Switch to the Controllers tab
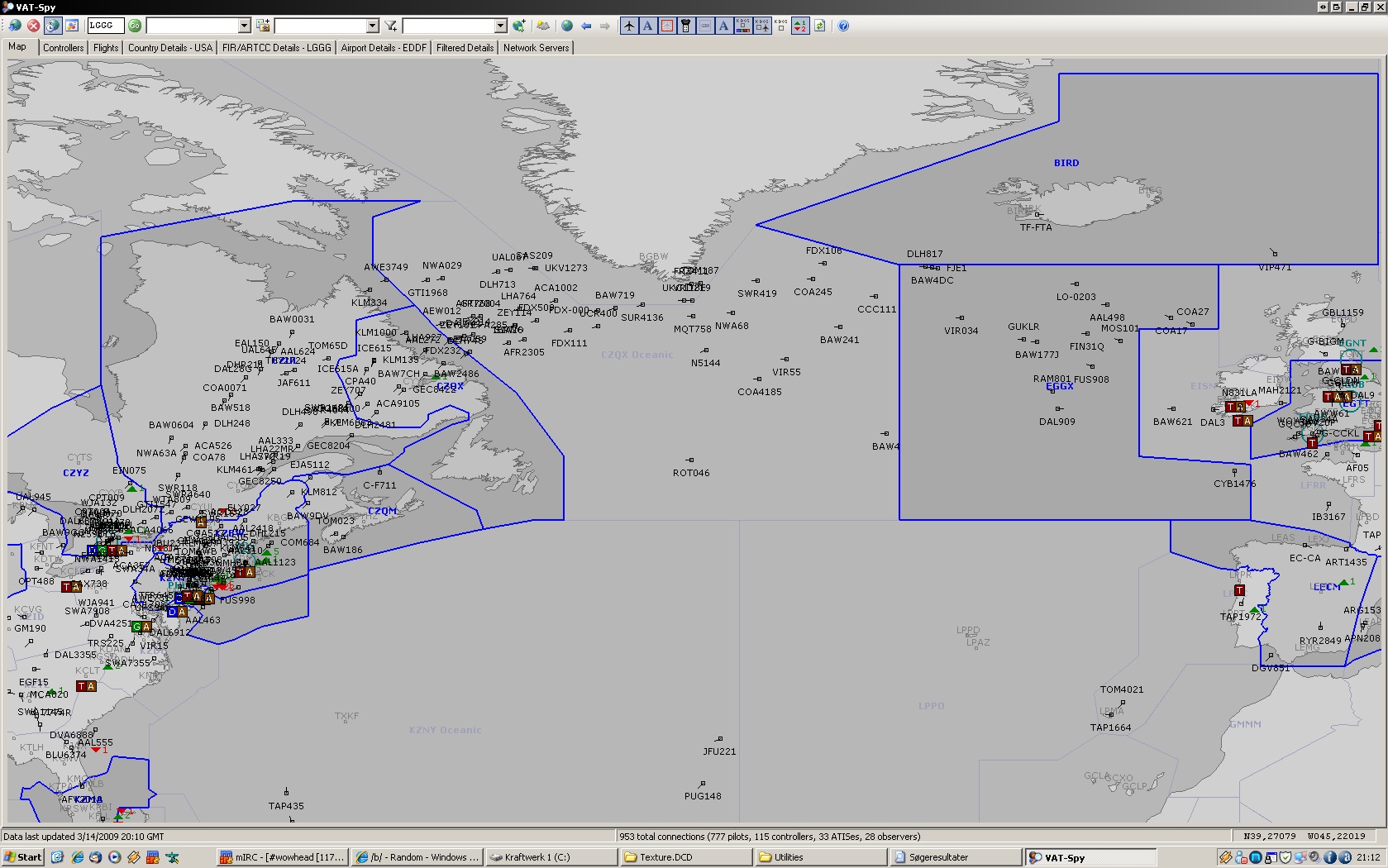The width and height of the screenshot is (1388, 868). (x=64, y=48)
